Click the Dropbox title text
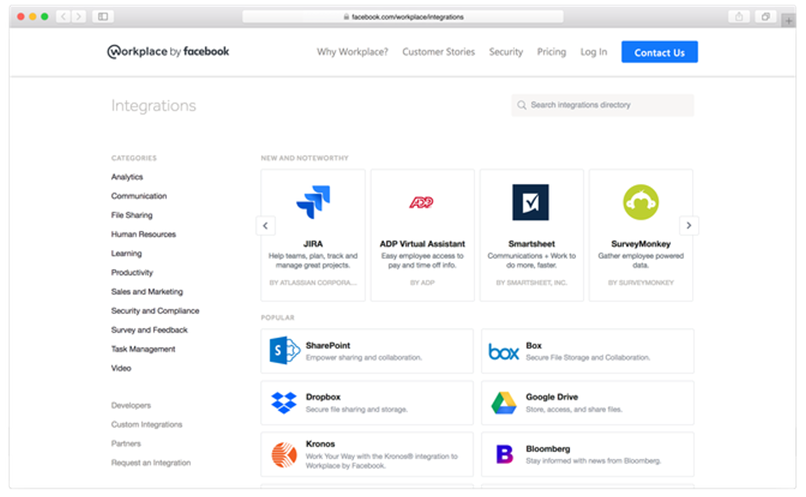Screen dimensions: 806x497 [x=323, y=397]
